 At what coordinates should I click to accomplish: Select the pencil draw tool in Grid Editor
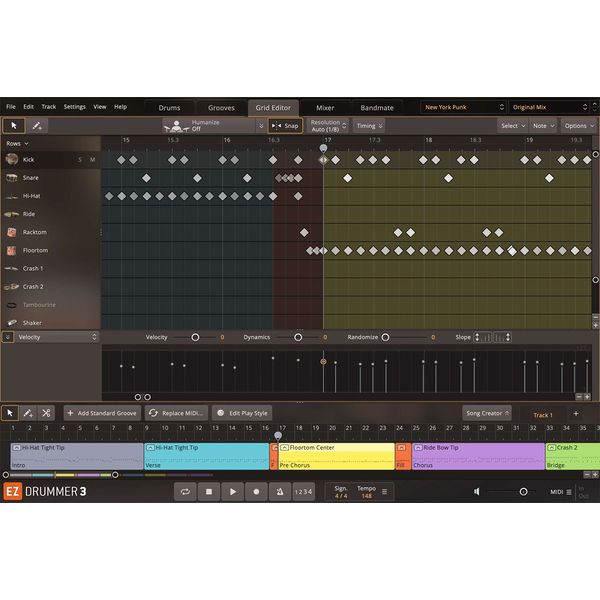pos(37,126)
